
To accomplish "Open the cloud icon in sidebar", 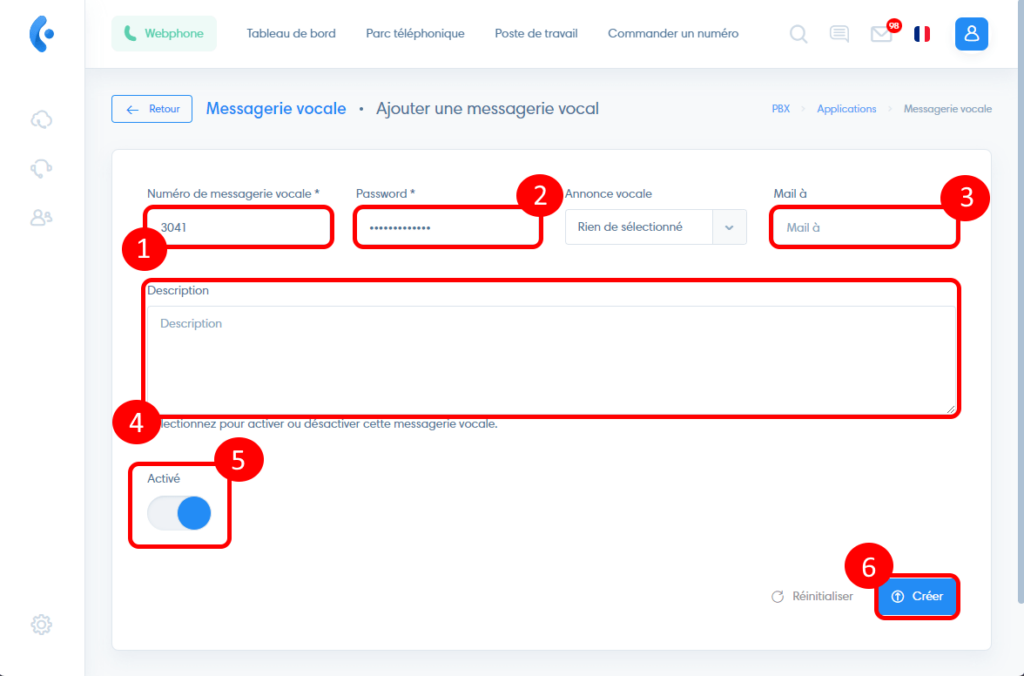I will click(x=41, y=120).
